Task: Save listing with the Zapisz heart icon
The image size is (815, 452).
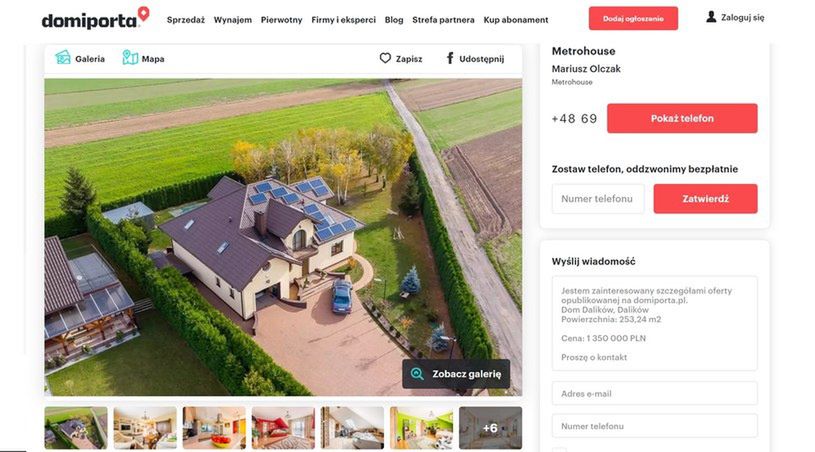Action: [x=385, y=58]
